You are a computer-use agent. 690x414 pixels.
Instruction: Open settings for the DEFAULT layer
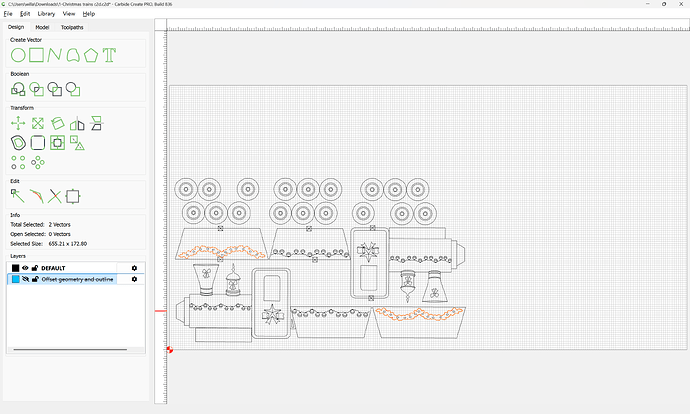tap(134, 268)
